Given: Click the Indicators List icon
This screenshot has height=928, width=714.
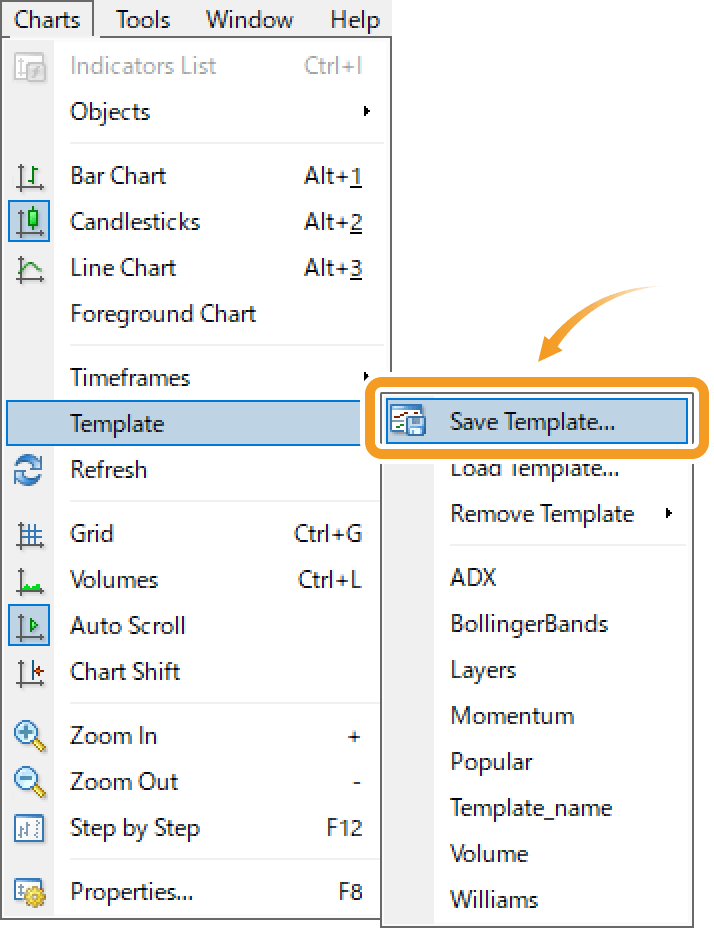Looking at the screenshot, I should (29, 67).
